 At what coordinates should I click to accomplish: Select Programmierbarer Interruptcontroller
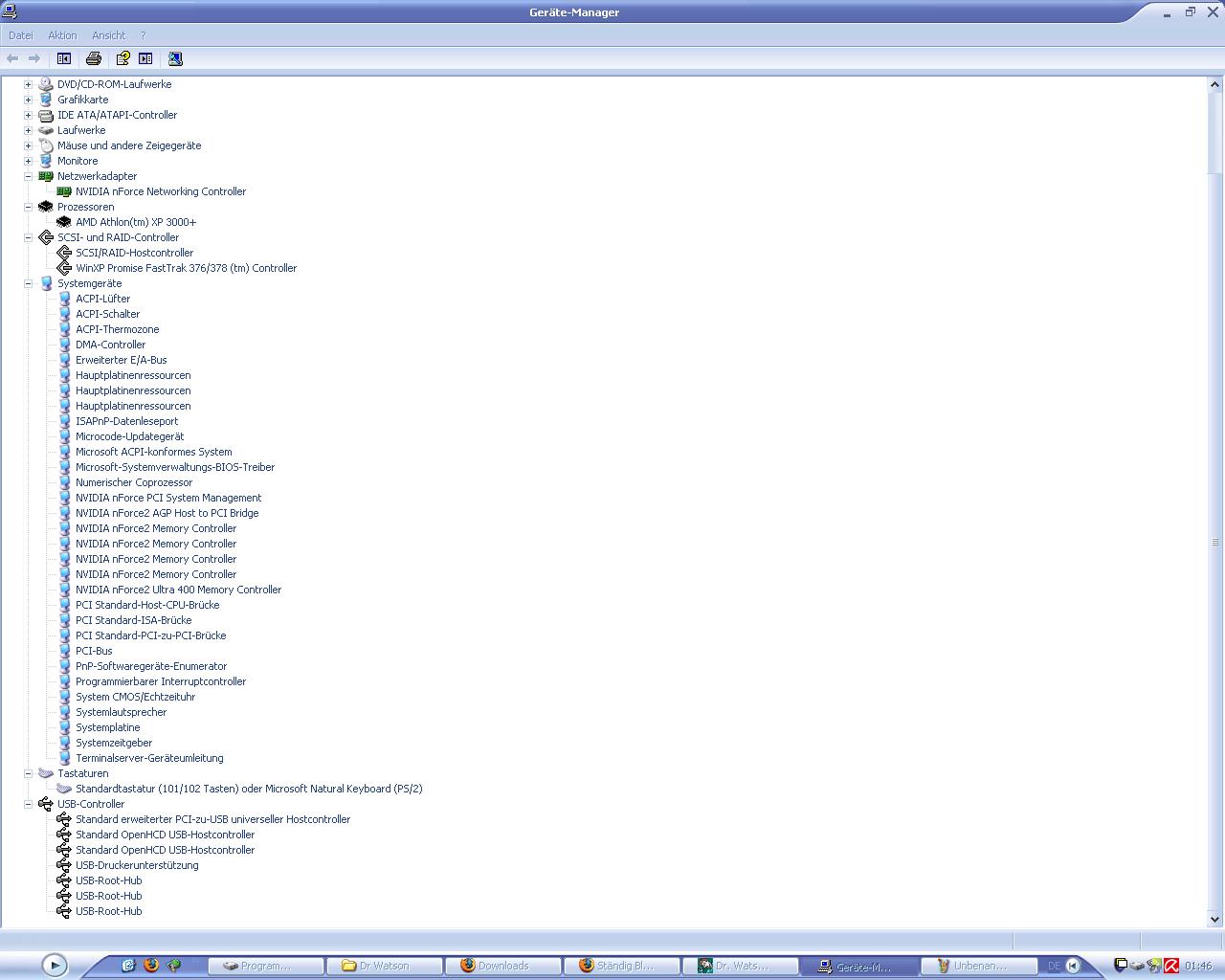[x=161, y=681]
